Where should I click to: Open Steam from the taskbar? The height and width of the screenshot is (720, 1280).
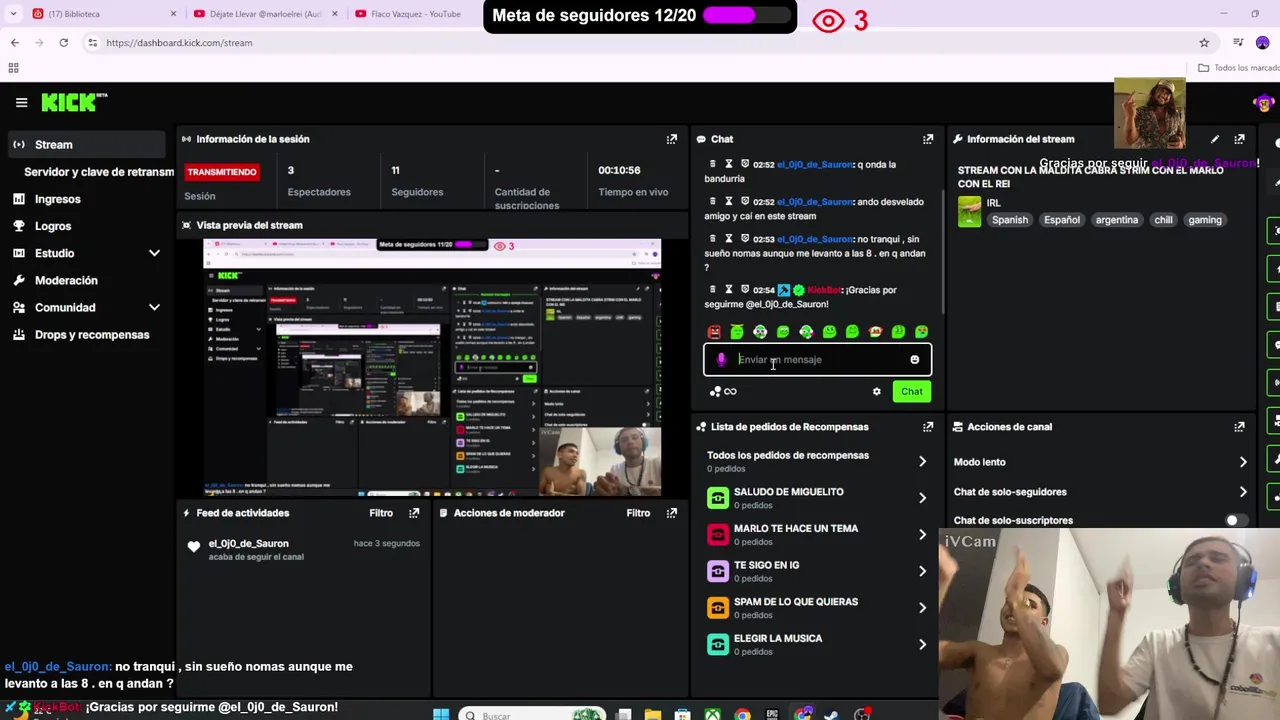click(831, 714)
